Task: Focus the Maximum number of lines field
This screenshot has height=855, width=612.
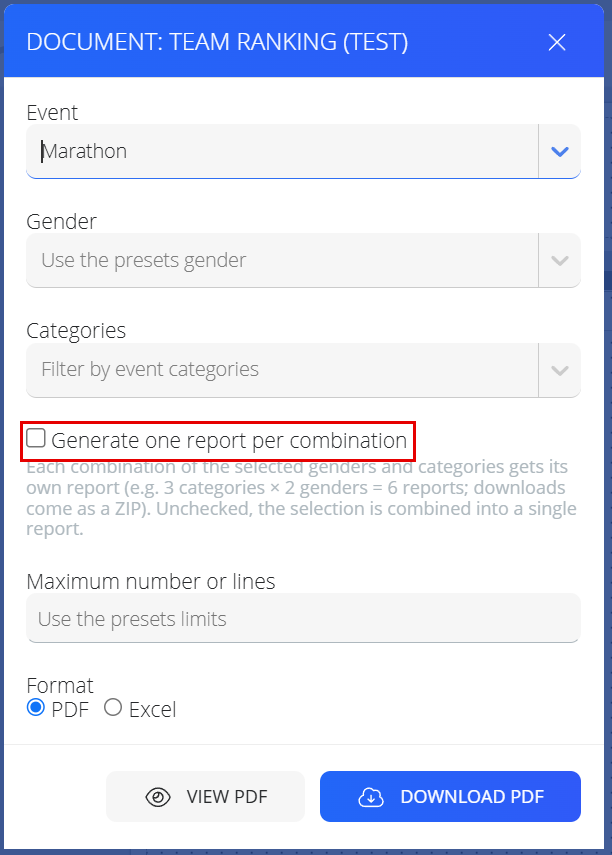Action: pyautogui.click(x=303, y=618)
